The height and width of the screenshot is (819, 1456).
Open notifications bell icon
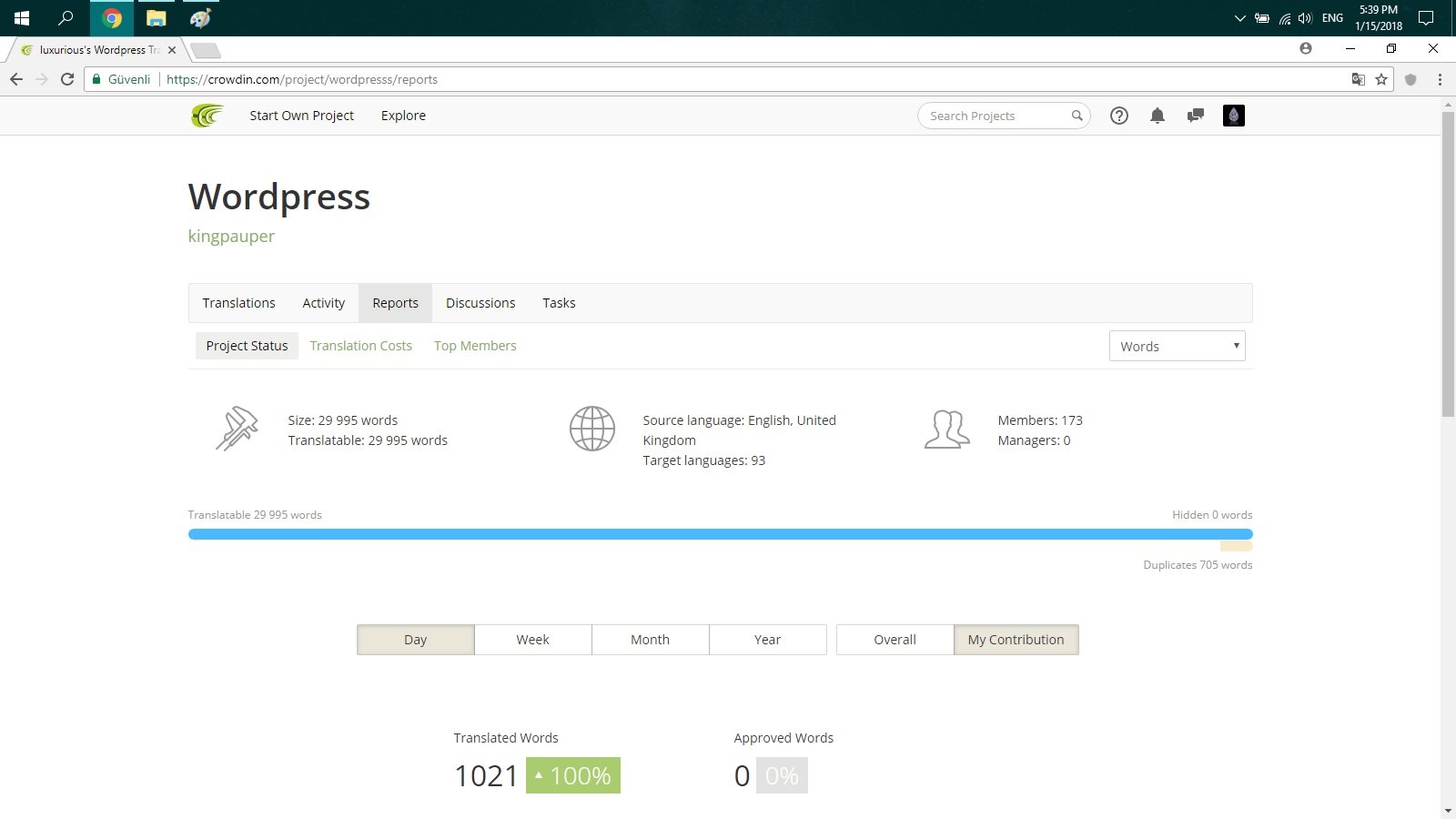click(1158, 116)
